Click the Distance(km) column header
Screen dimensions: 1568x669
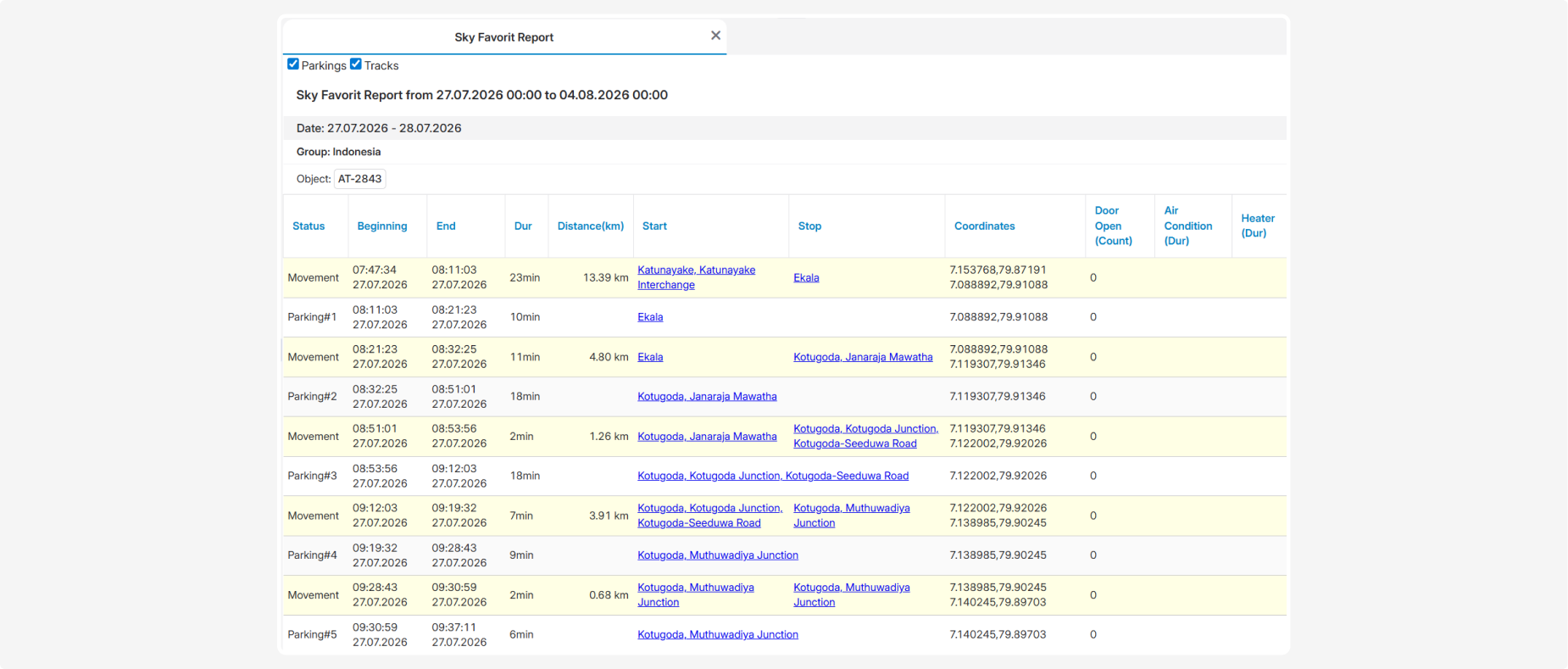(591, 226)
